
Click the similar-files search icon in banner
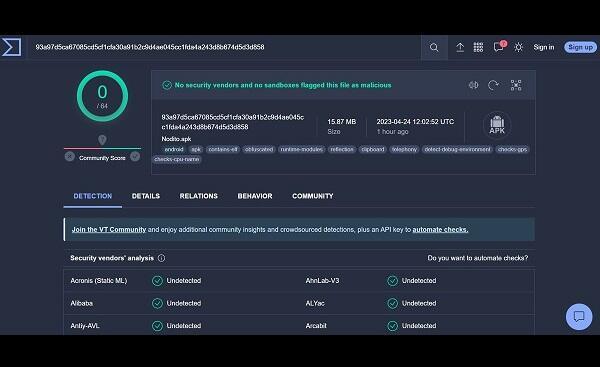coord(474,85)
